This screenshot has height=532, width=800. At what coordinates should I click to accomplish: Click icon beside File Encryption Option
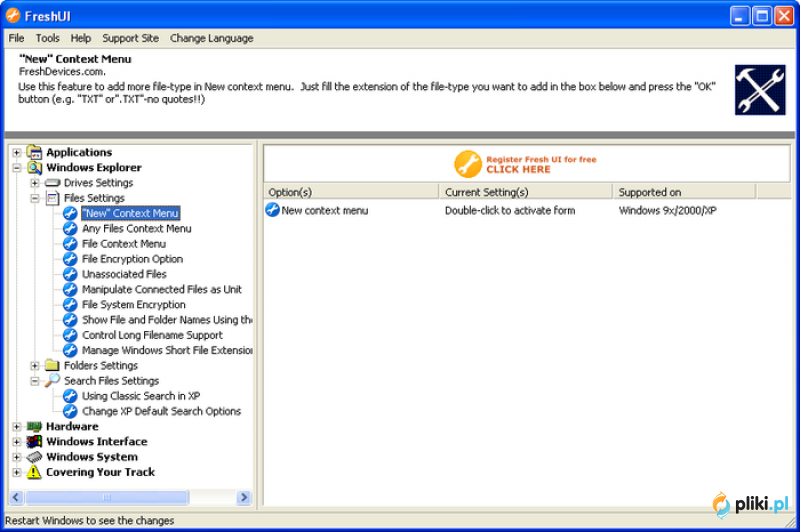pos(70,259)
